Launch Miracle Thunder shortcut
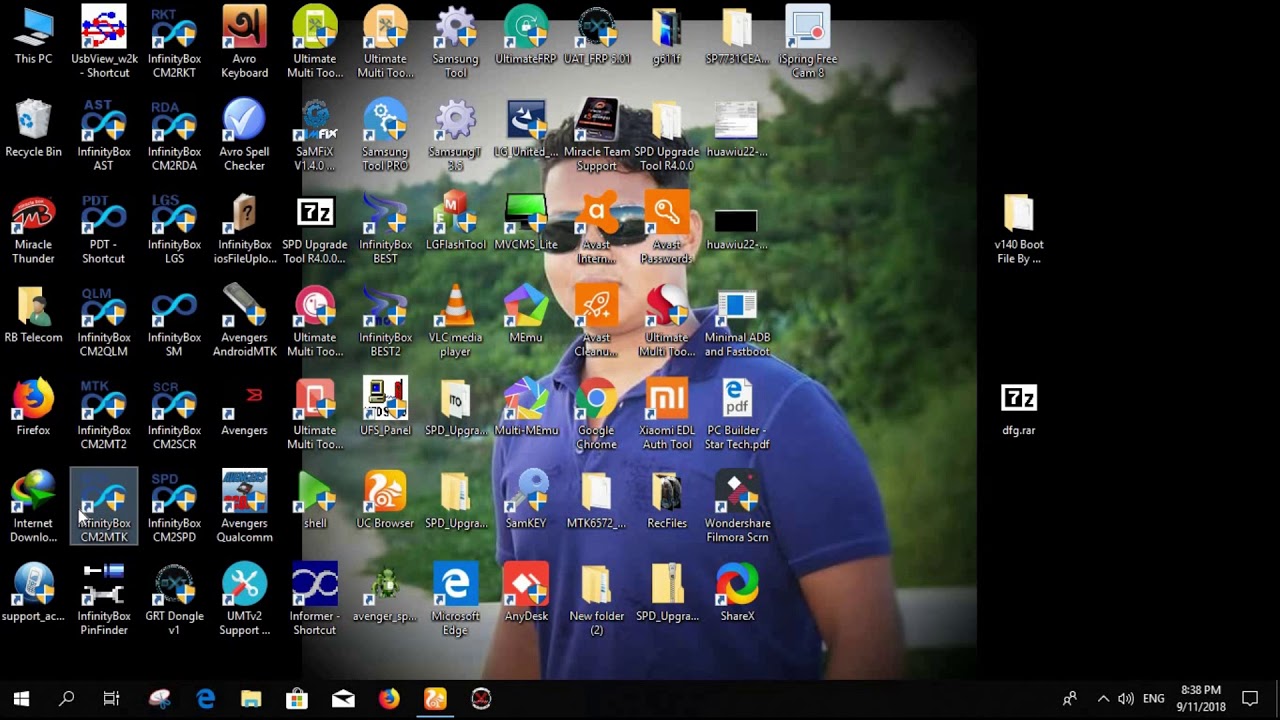Screen dimensions: 1280x720 (33, 229)
